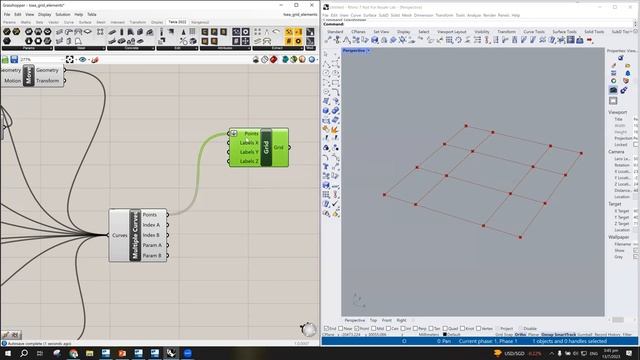Click the disable preview icon on the right of canvas toolbar
The width and height of the screenshot is (640, 360).
[256, 60]
